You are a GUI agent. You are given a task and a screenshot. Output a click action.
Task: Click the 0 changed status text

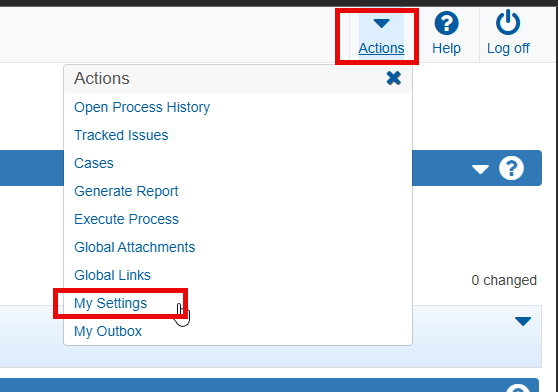coord(504,280)
